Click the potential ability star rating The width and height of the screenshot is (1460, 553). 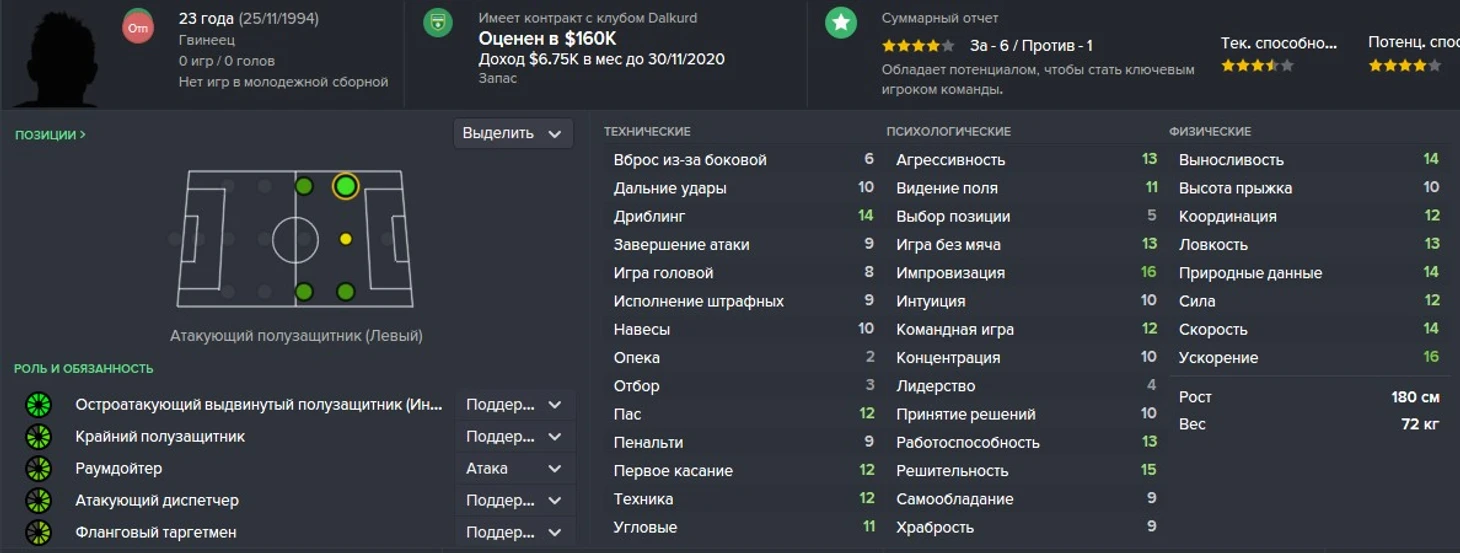pyautogui.click(x=1405, y=65)
